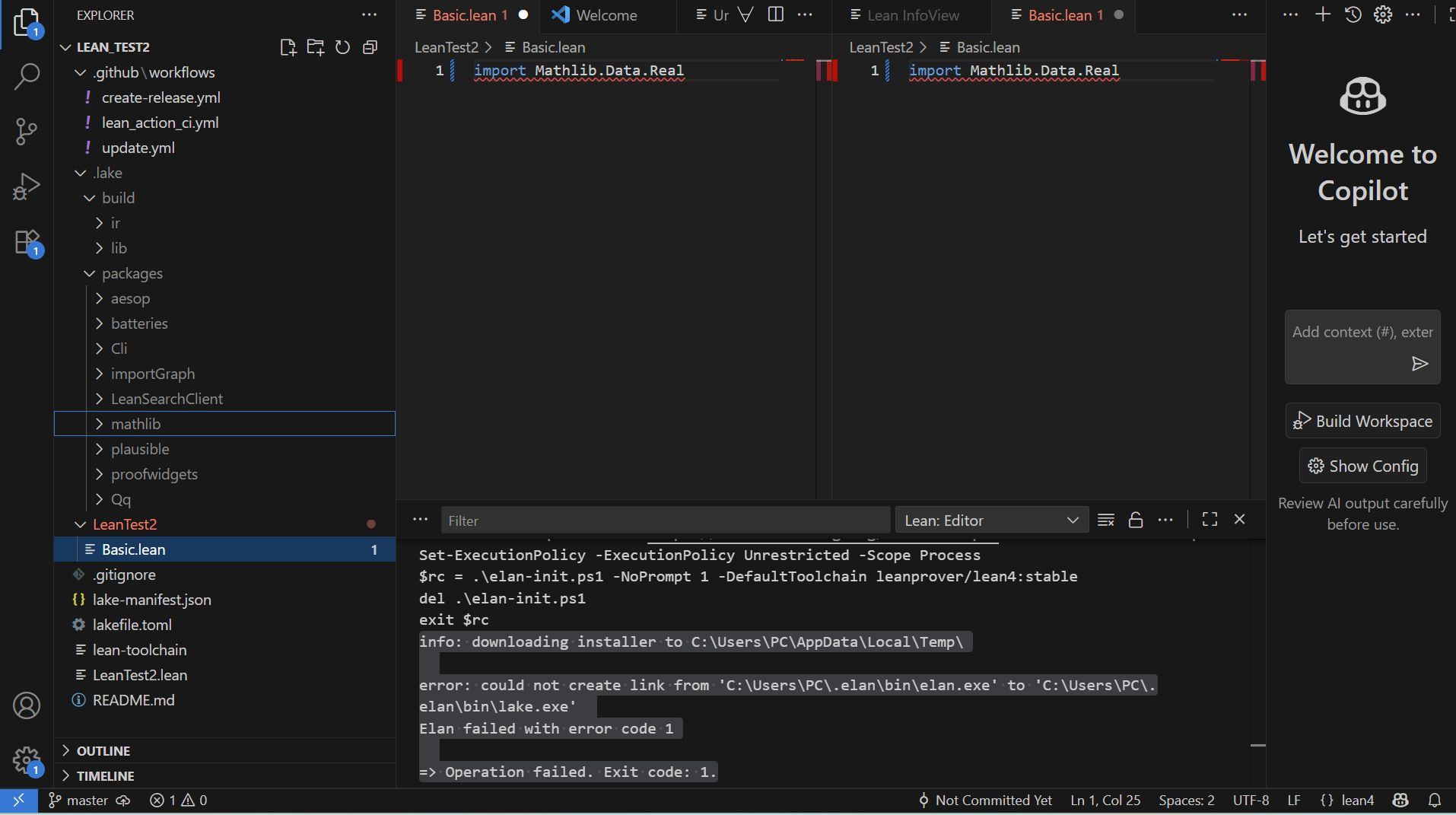The height and width of the screenshot is (815, 1456).
Task: Collapse all folders in Explorer
Action: [x=370, y=47]
